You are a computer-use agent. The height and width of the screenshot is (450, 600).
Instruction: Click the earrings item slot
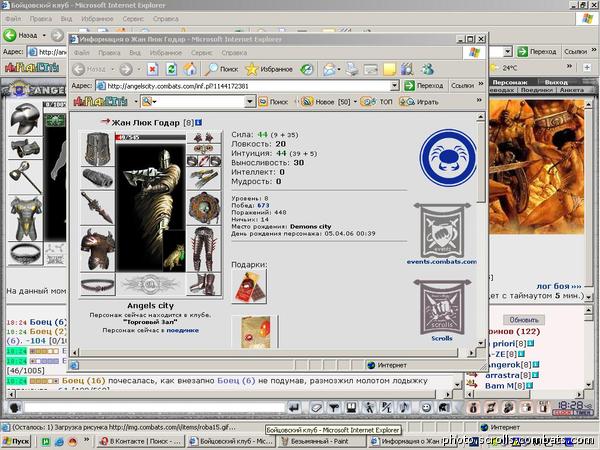(x=204, y=137)
